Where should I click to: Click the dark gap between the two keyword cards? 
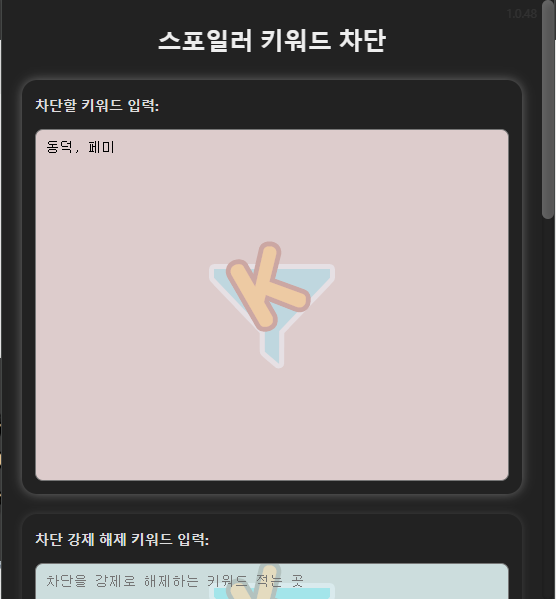(272, 504)
